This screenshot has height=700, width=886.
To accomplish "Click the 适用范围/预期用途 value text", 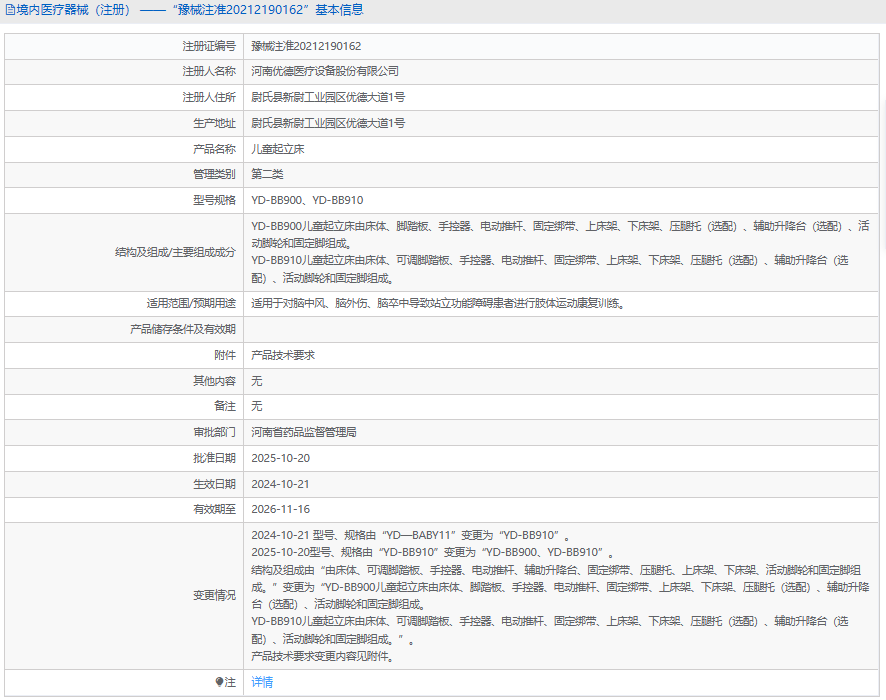I will pyautogui.click(x=438, y=303).
